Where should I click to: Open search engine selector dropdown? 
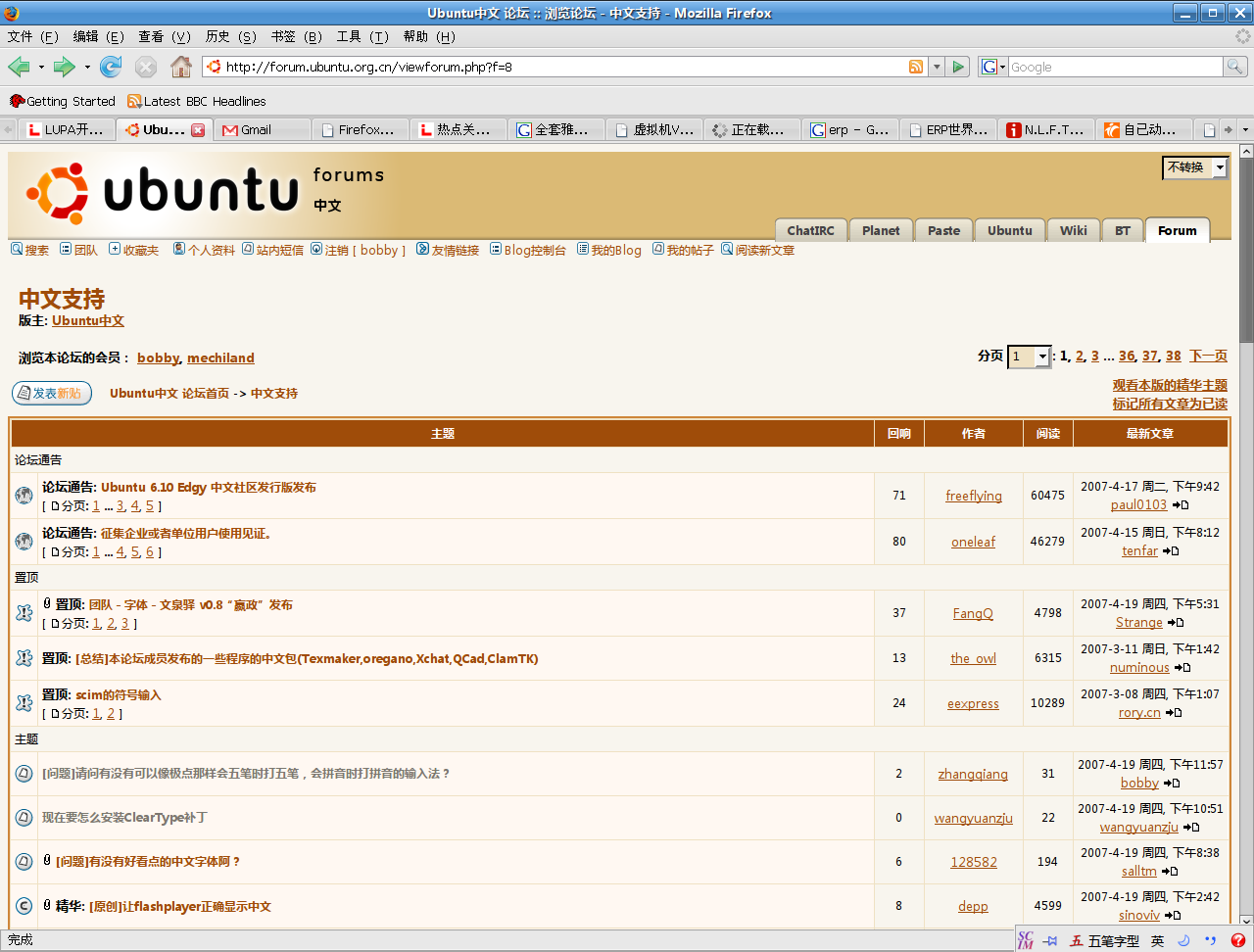(993, 67)
